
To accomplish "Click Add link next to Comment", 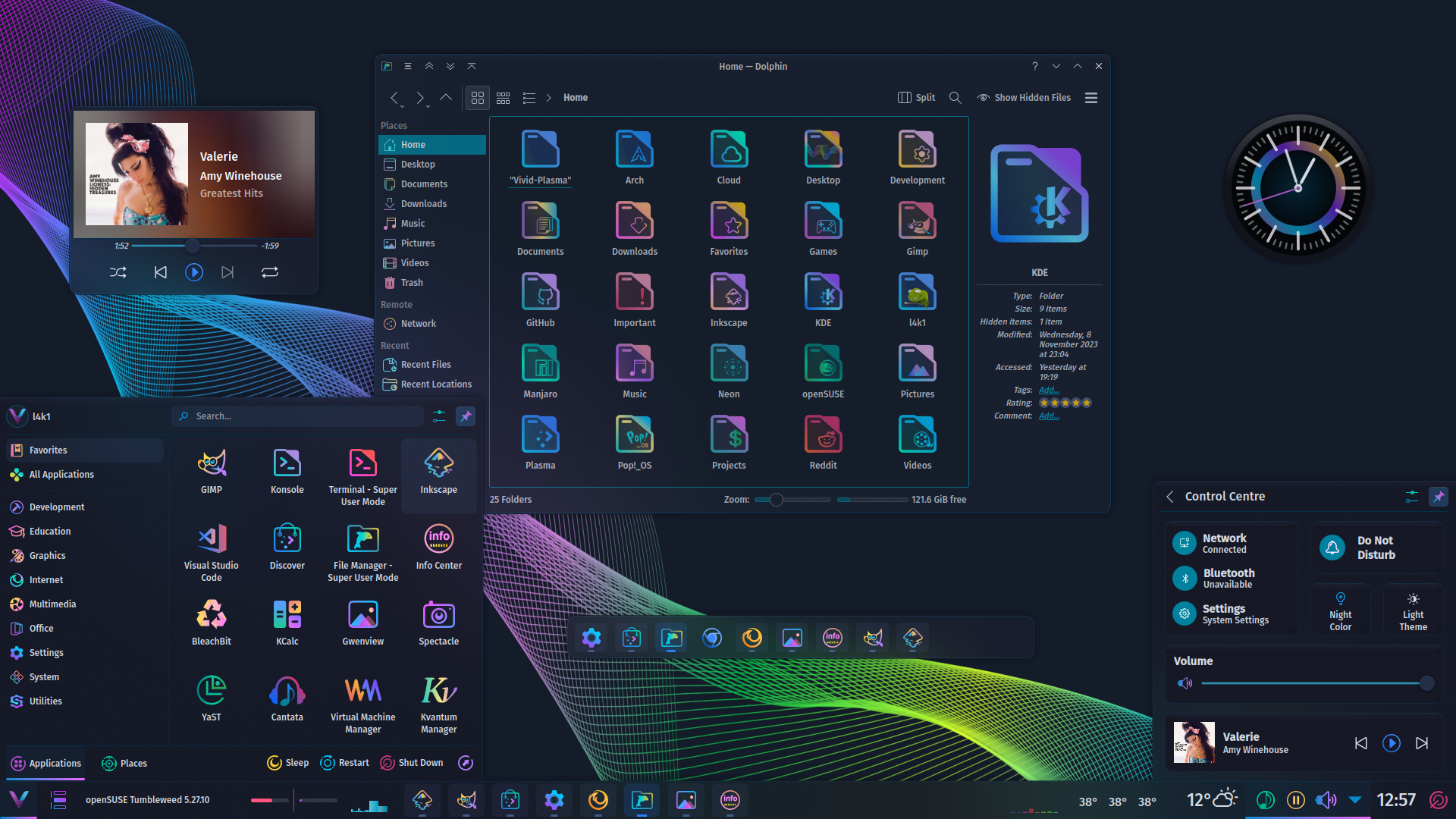I will click(1049, 416).
